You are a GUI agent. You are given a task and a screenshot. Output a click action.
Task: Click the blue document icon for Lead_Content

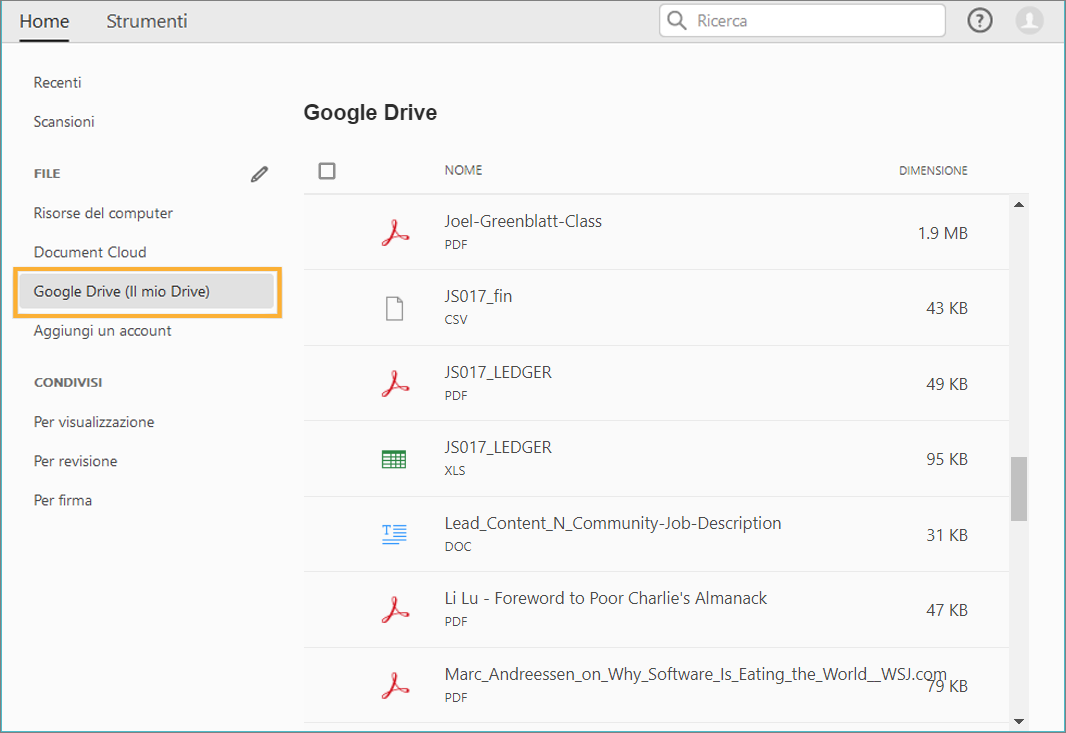click(395, 534)
